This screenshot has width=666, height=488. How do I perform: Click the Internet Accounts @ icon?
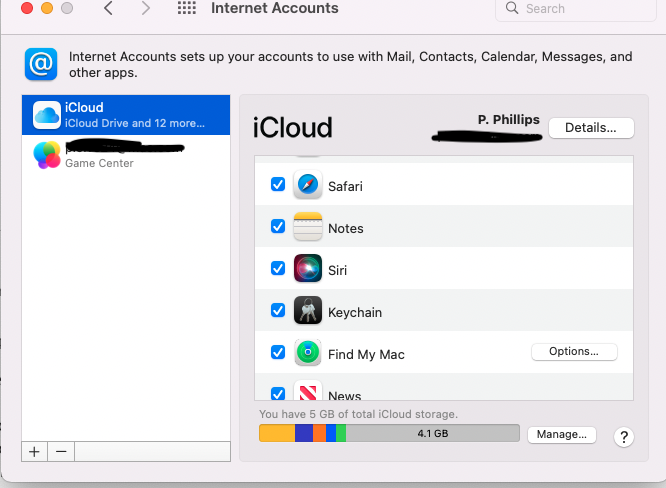click(41, 64)
